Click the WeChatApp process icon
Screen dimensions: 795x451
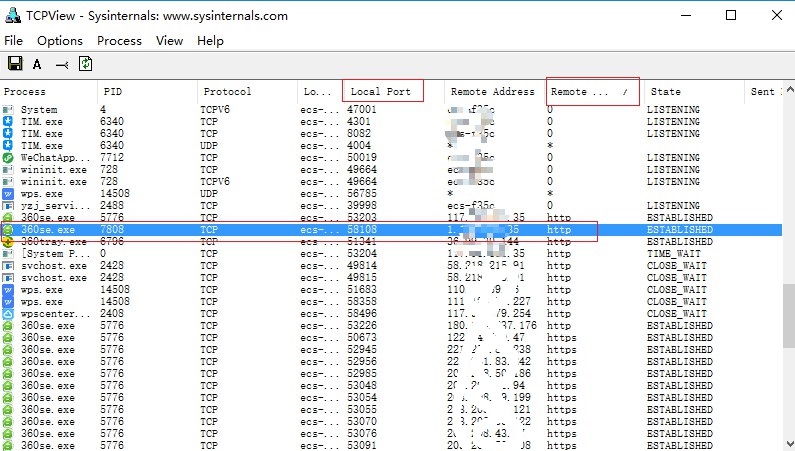coord(8,157)
